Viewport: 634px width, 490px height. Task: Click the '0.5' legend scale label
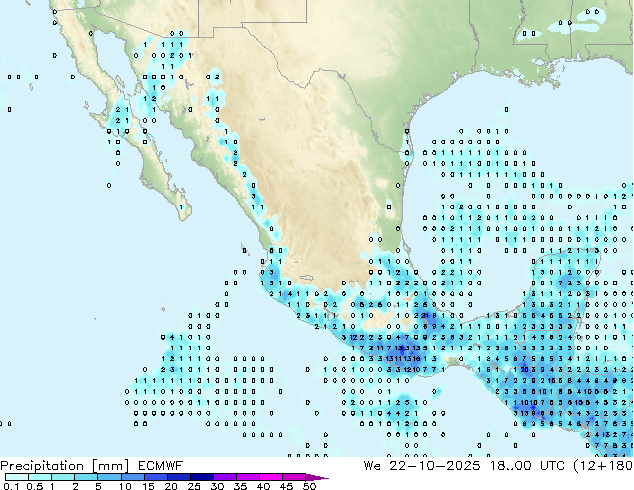click(x=35, y=486)
